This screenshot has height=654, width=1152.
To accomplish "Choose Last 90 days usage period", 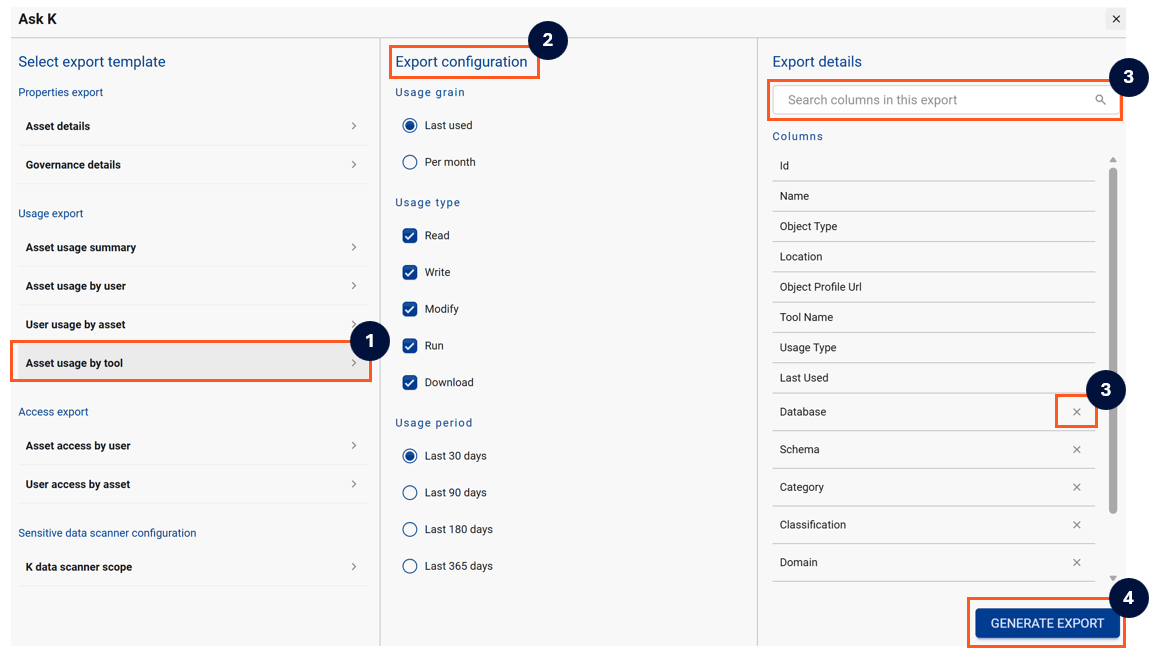I will [410, 493].
